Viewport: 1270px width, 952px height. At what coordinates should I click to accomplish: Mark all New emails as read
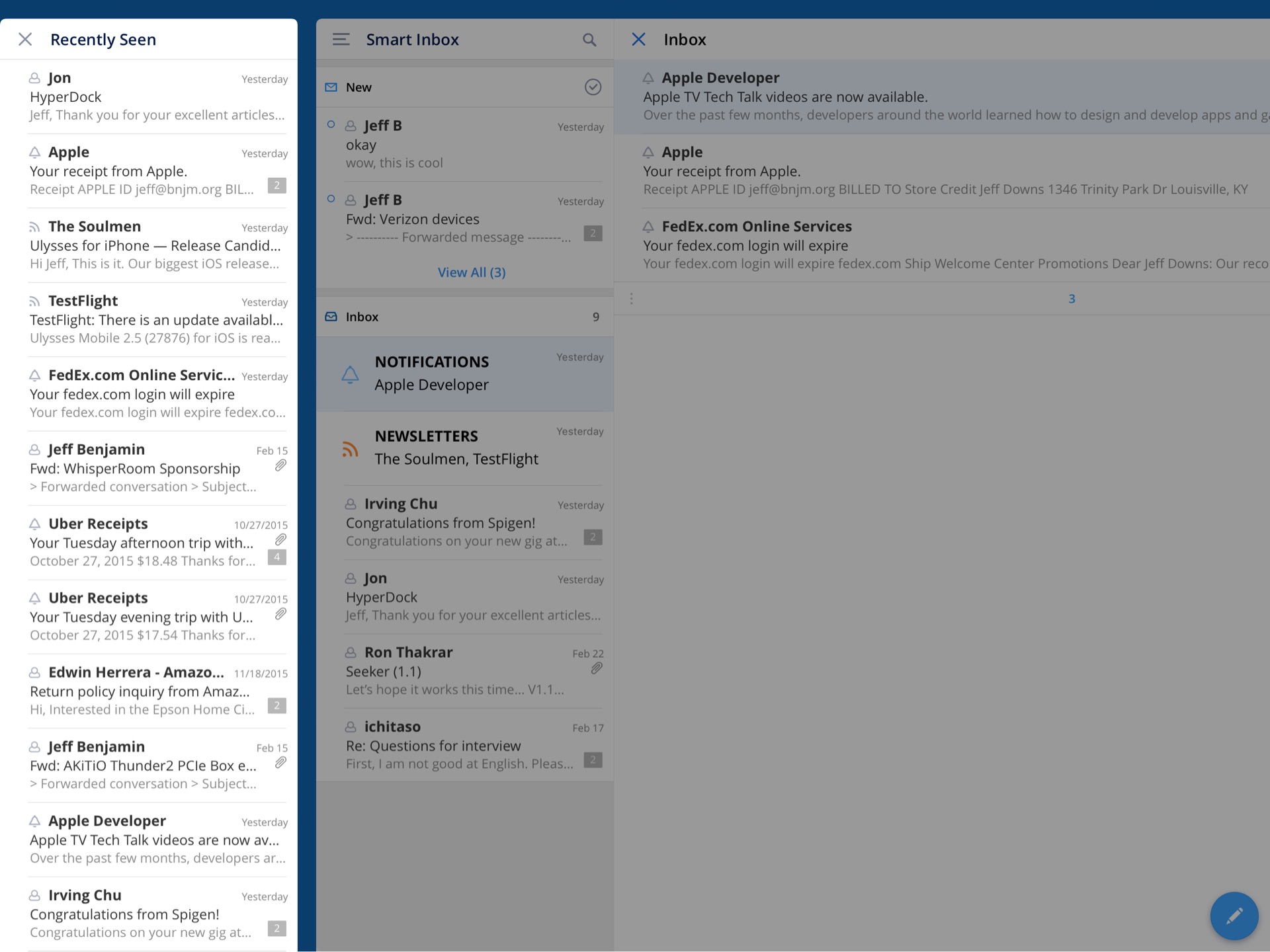coord(593,87)
